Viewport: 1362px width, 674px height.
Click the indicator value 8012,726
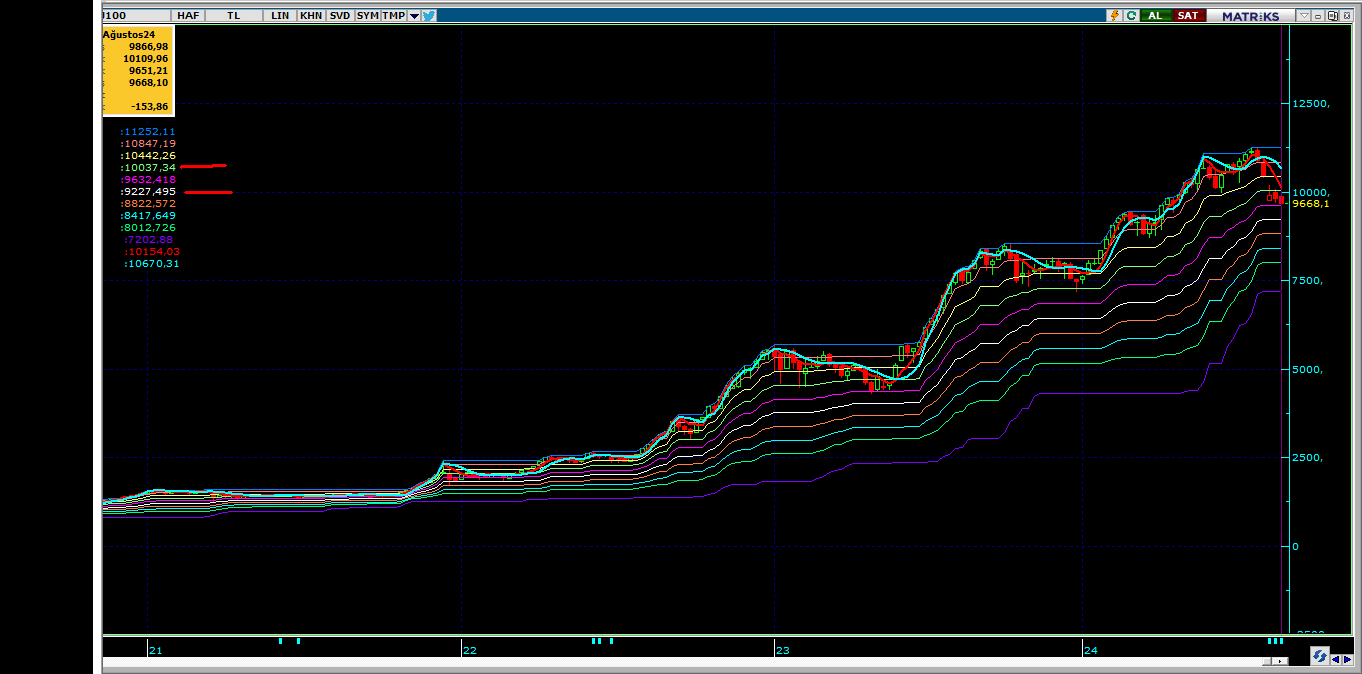click(x=148, y=227)
